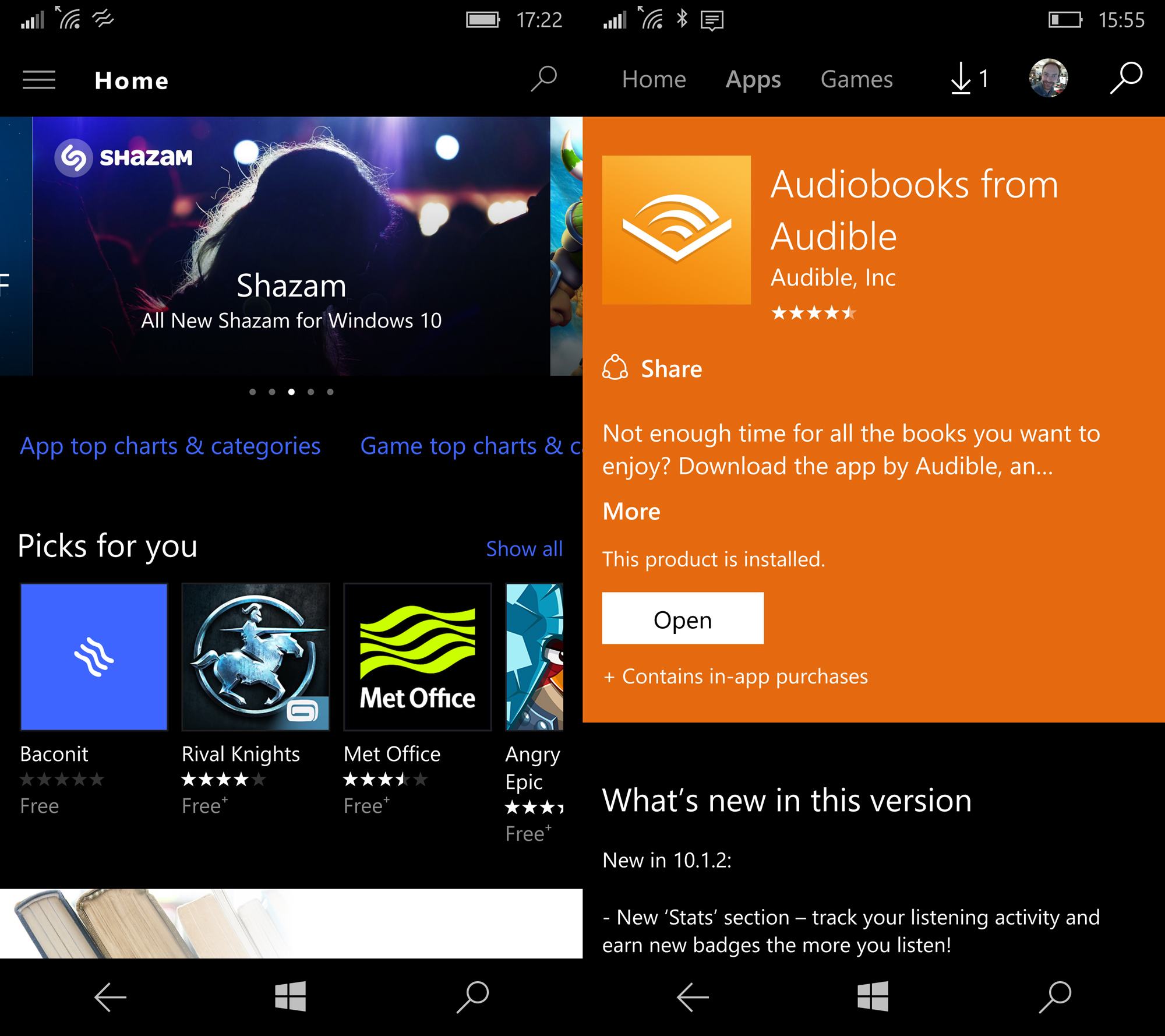The height and width of the screenshot is (1036, 1165).
Task: Open the downloads queue showing 1 item
Action: [x=964, y=79]
